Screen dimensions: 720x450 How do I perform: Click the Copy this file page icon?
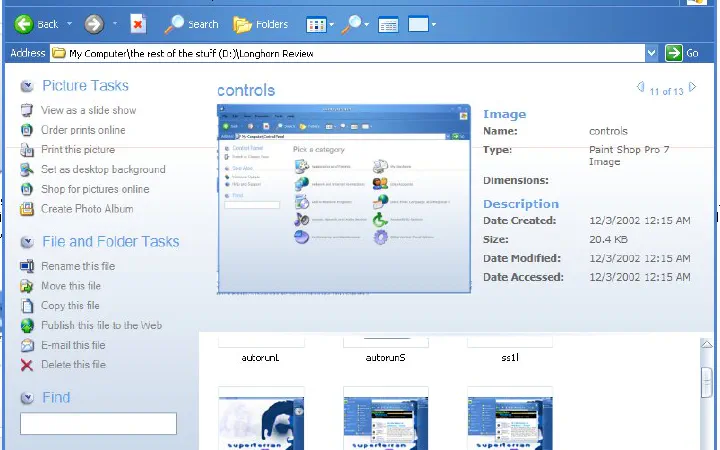coord(27,306)
